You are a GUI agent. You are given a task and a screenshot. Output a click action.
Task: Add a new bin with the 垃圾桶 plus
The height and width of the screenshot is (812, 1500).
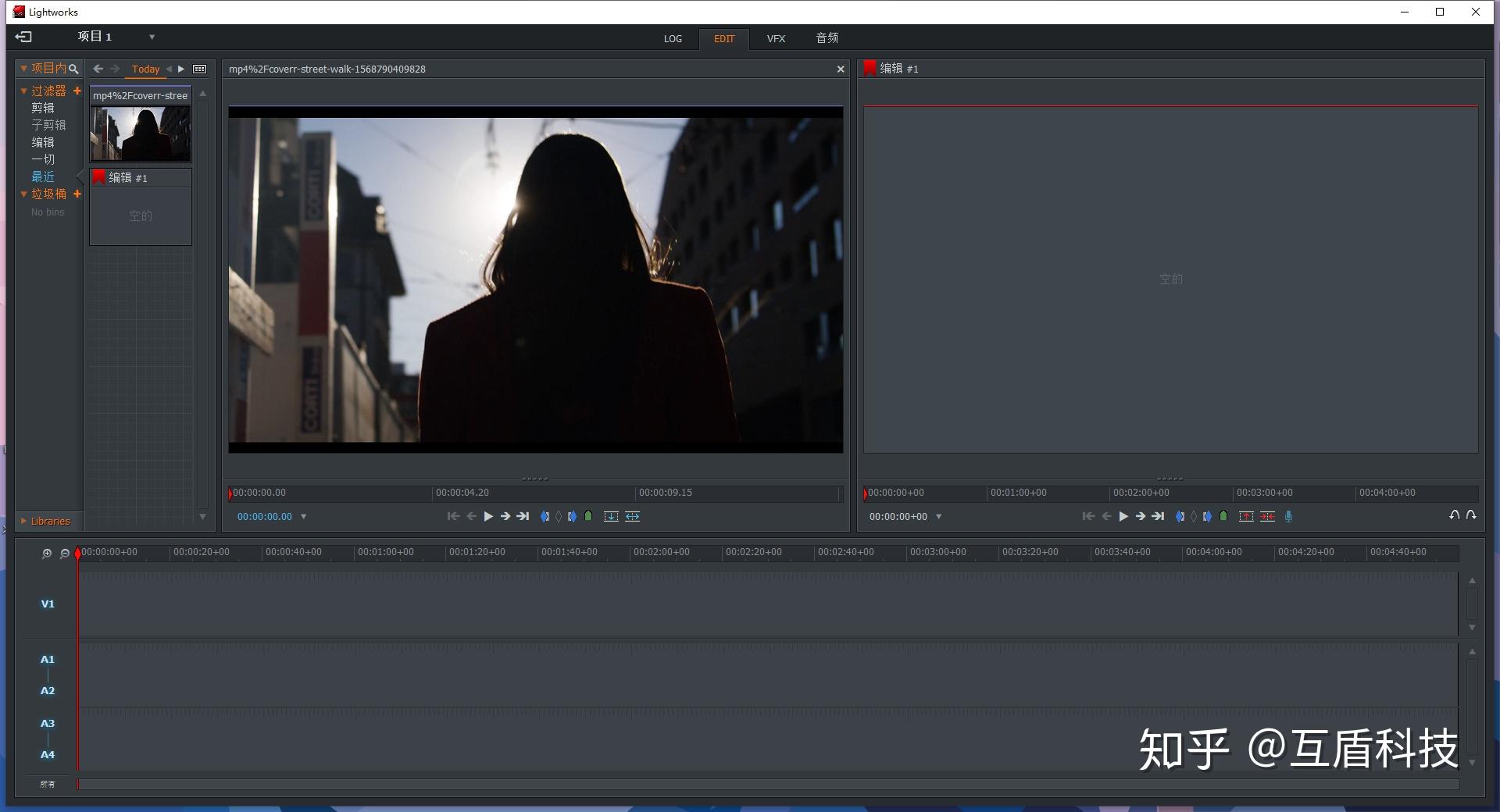(77, 194)
